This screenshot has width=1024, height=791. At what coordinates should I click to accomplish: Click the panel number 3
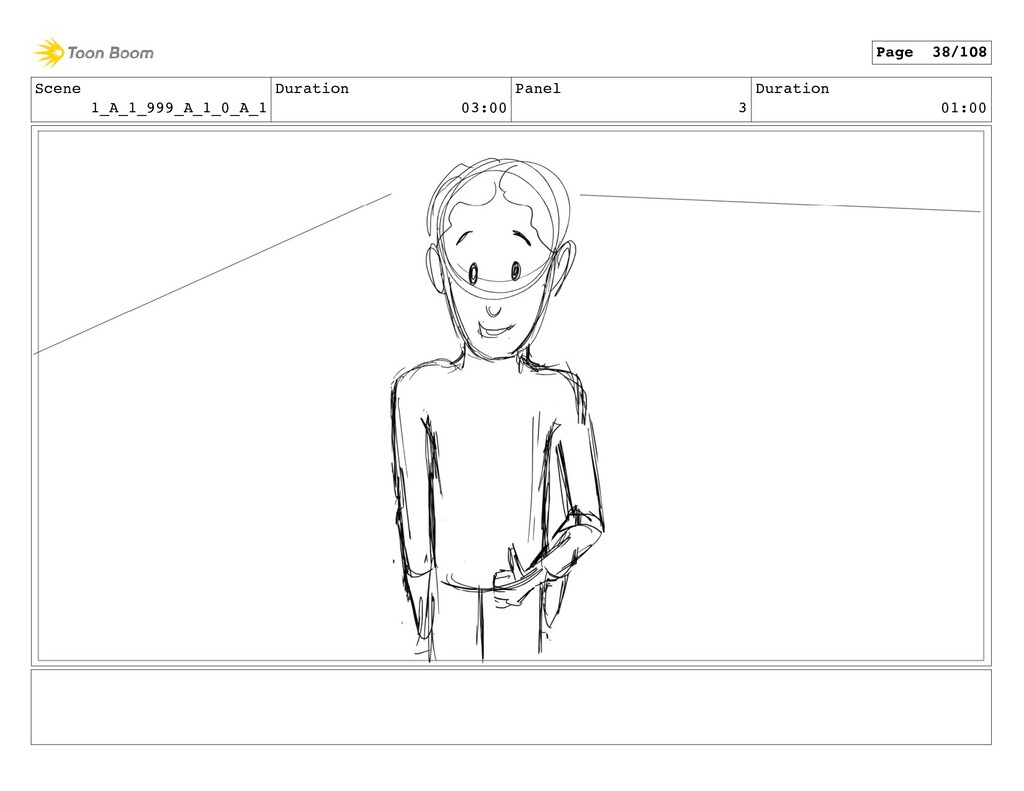coord(743,108)
